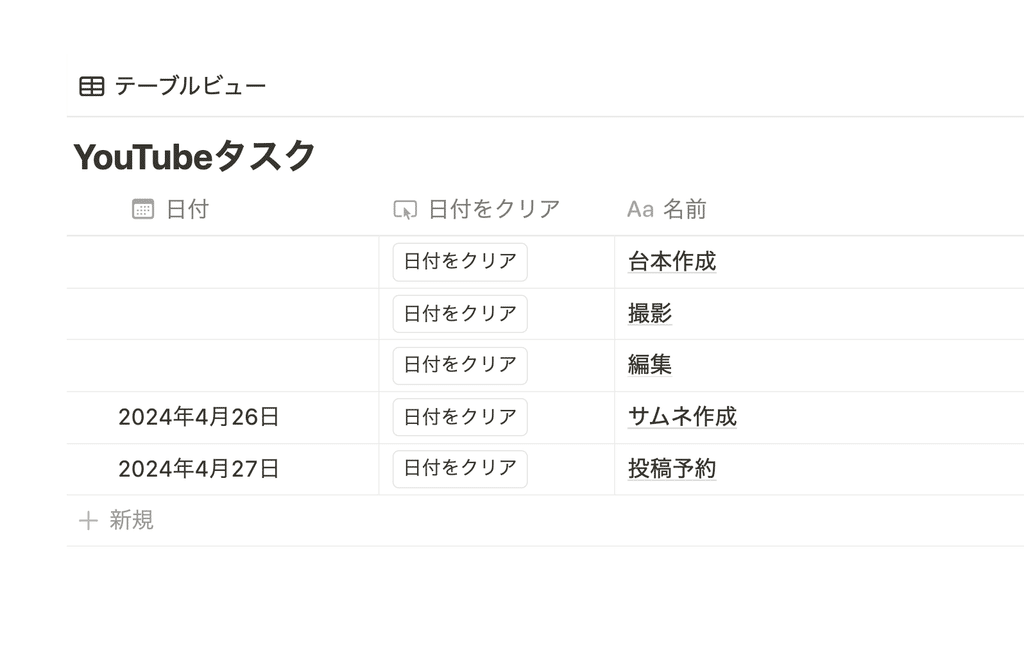Viewport: 1024px width, 653px height.
Task: Select the 2024年4月26日 date cell
Action: click(223, 417)
